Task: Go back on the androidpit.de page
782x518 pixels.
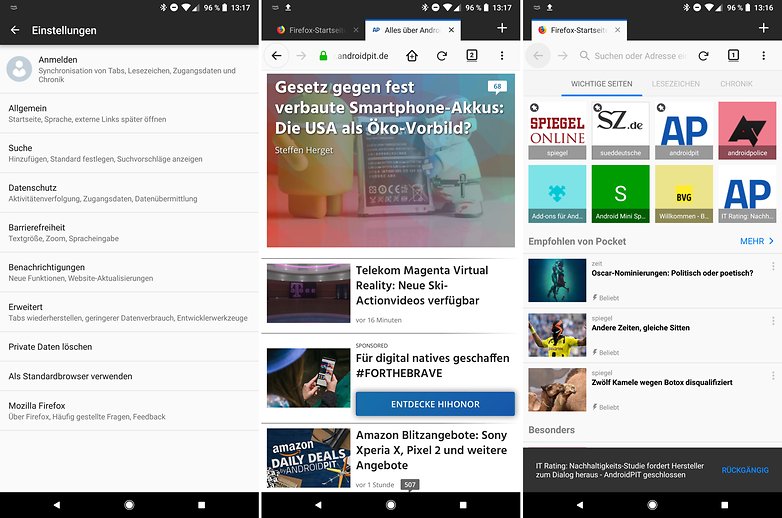Action: coord(277,56)
